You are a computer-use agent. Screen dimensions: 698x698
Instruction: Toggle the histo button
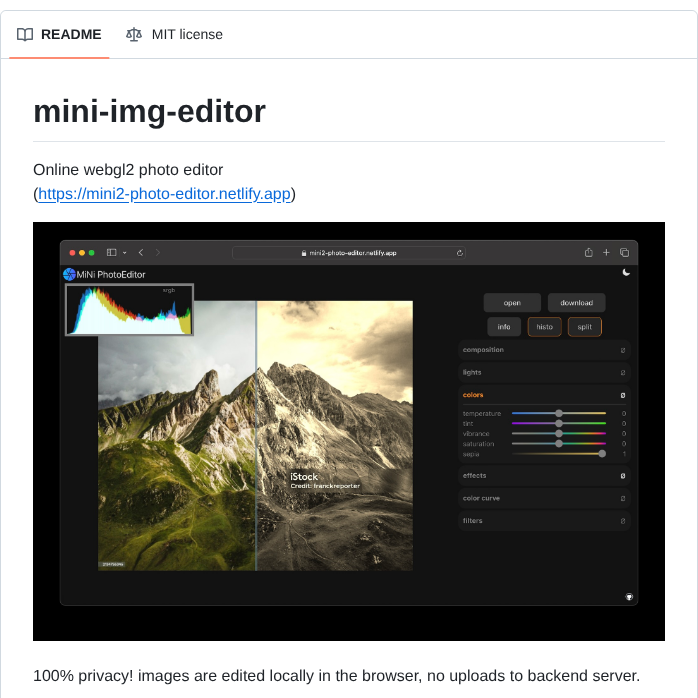tap(544, 327)
